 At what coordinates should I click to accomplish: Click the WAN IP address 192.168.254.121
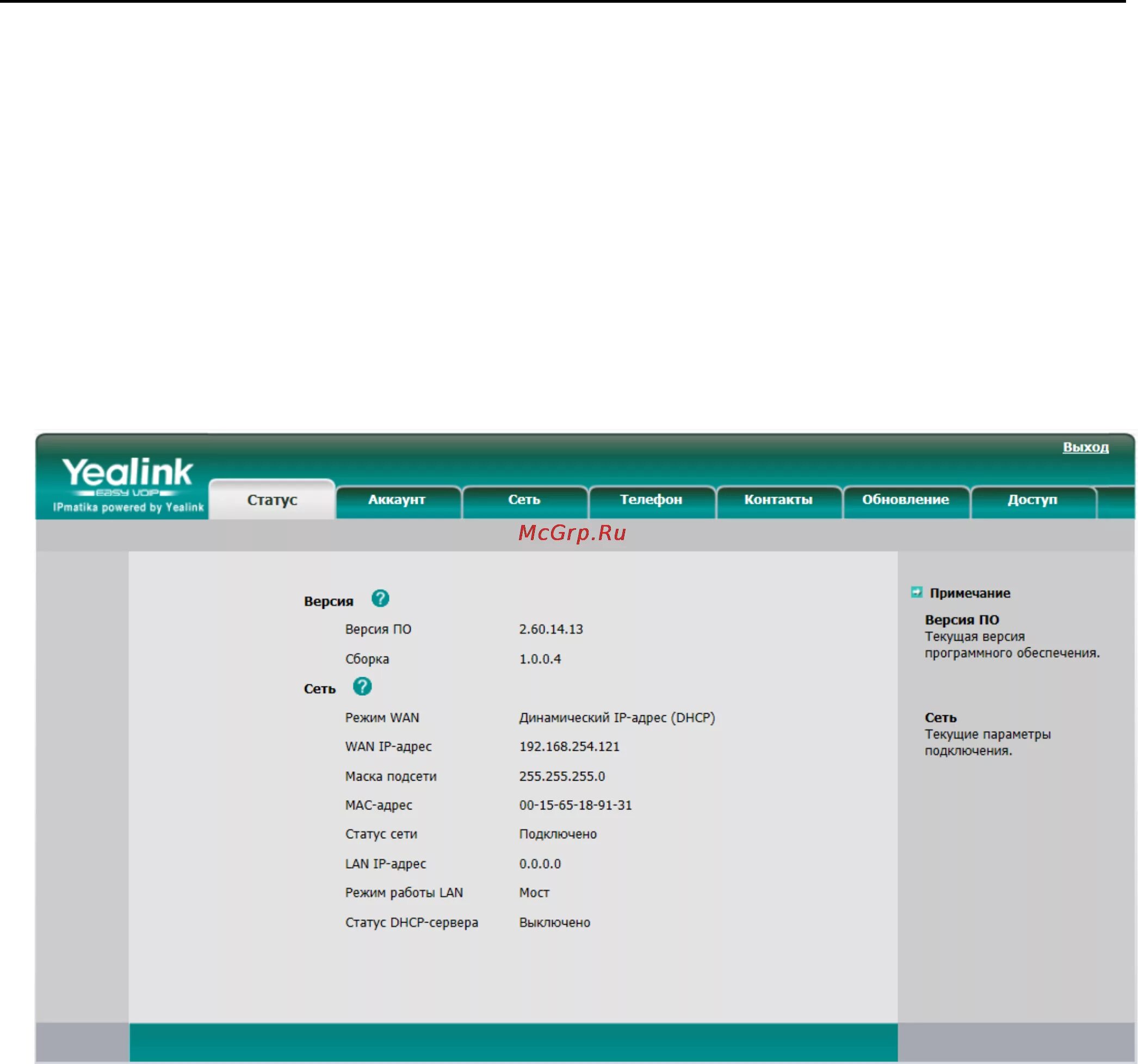coord(569,746)
